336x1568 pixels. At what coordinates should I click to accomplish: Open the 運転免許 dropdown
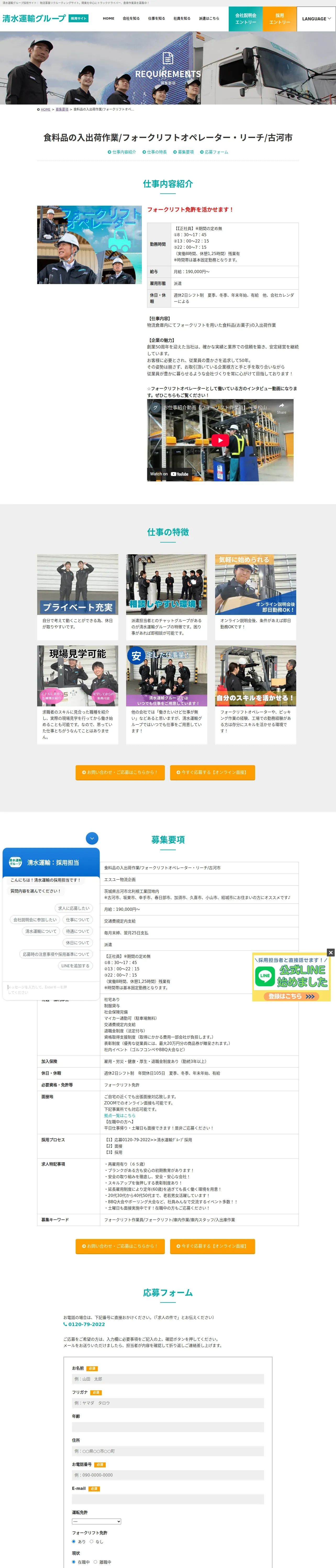(x=96, y=1521)
